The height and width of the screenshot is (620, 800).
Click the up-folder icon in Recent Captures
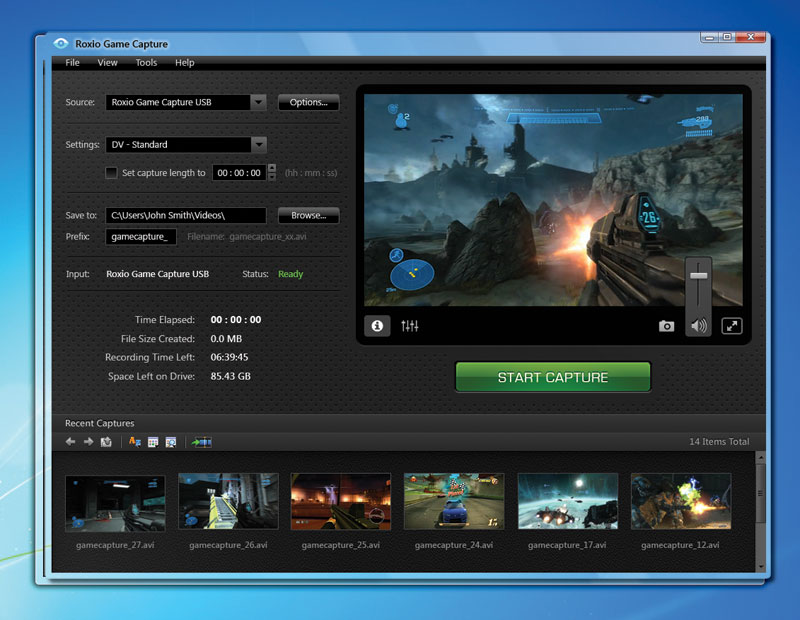[106, 442]
